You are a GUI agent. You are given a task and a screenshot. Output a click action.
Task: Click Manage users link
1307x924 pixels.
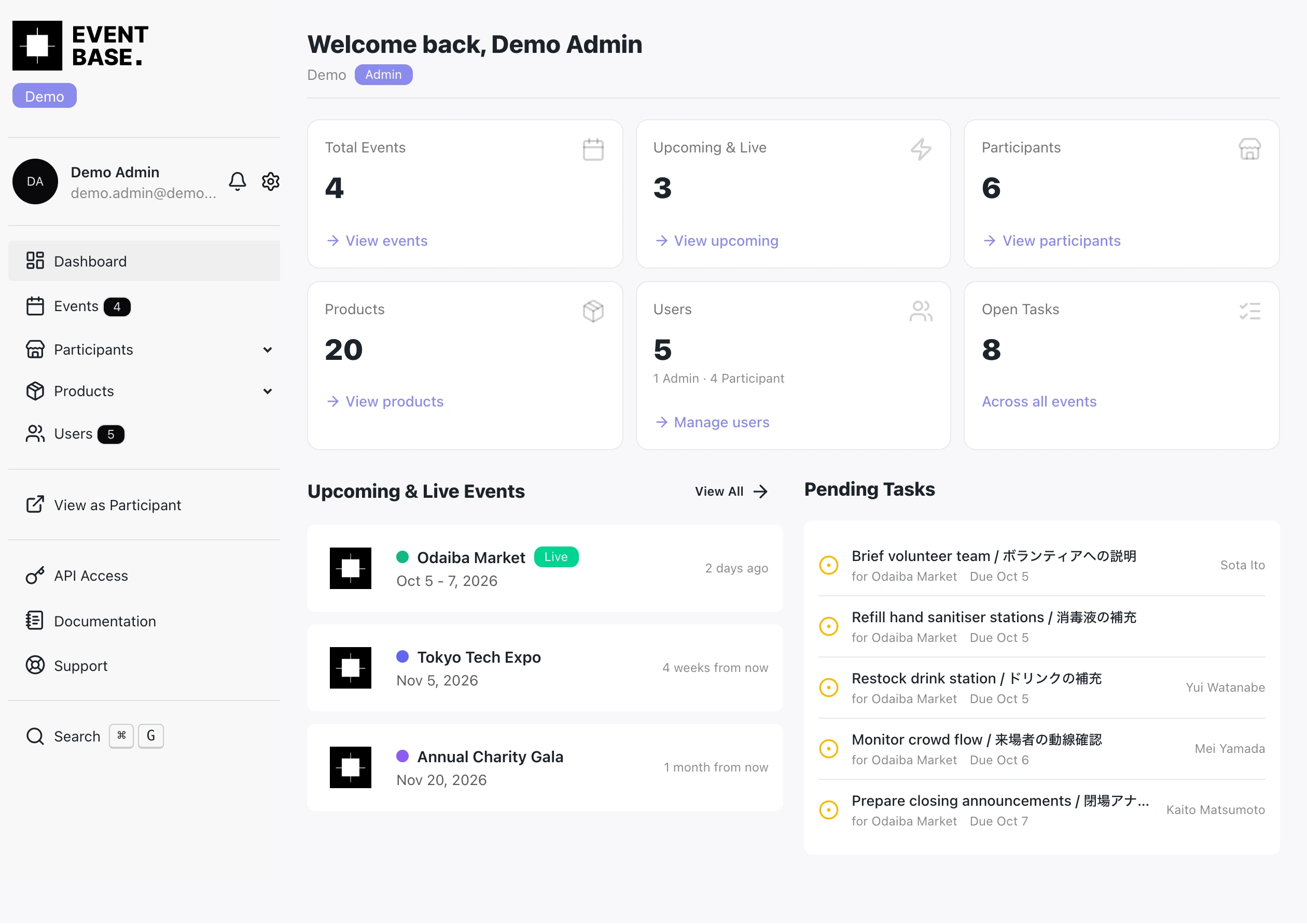712,422
